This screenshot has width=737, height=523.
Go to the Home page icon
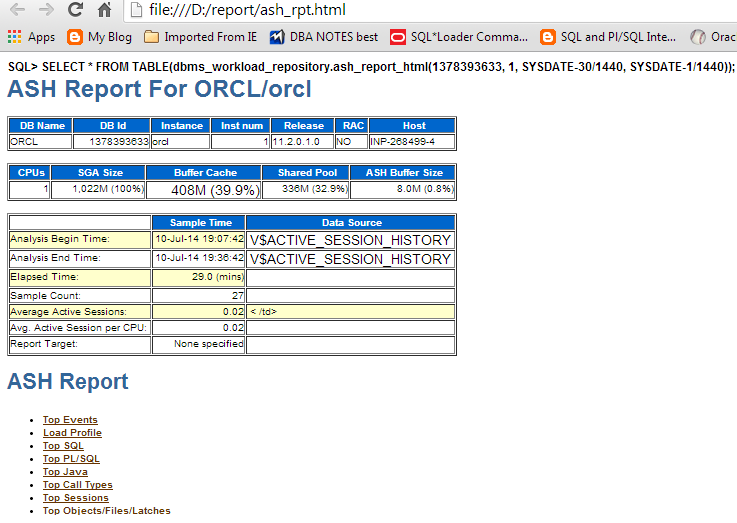104,9
